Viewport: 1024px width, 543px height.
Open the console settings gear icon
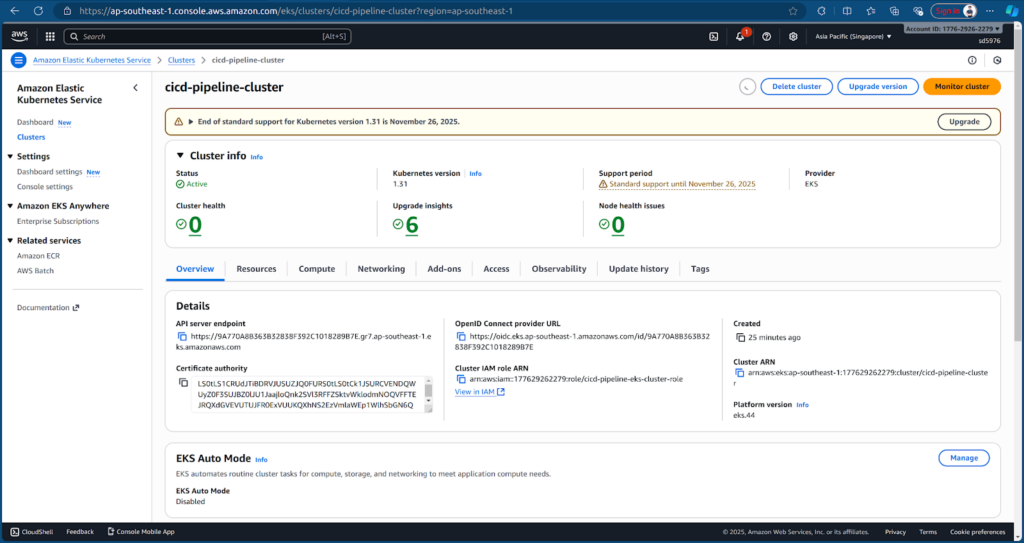tap(793, 36)
